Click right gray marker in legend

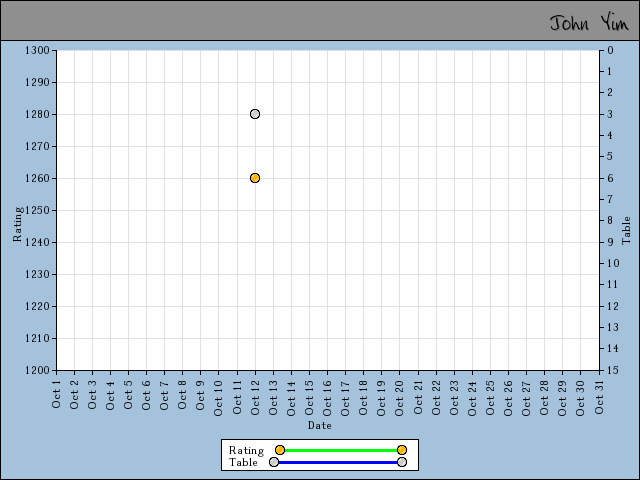tap(402, 462)
